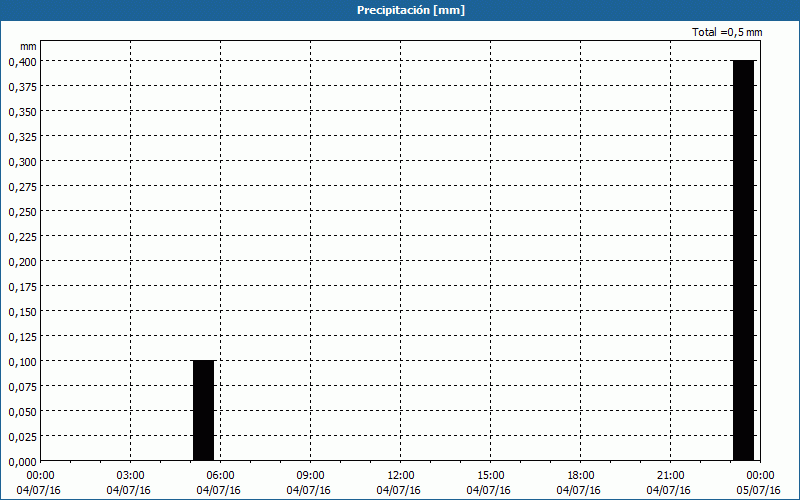Click the 0,250 y-axis value

pos(22,212)
